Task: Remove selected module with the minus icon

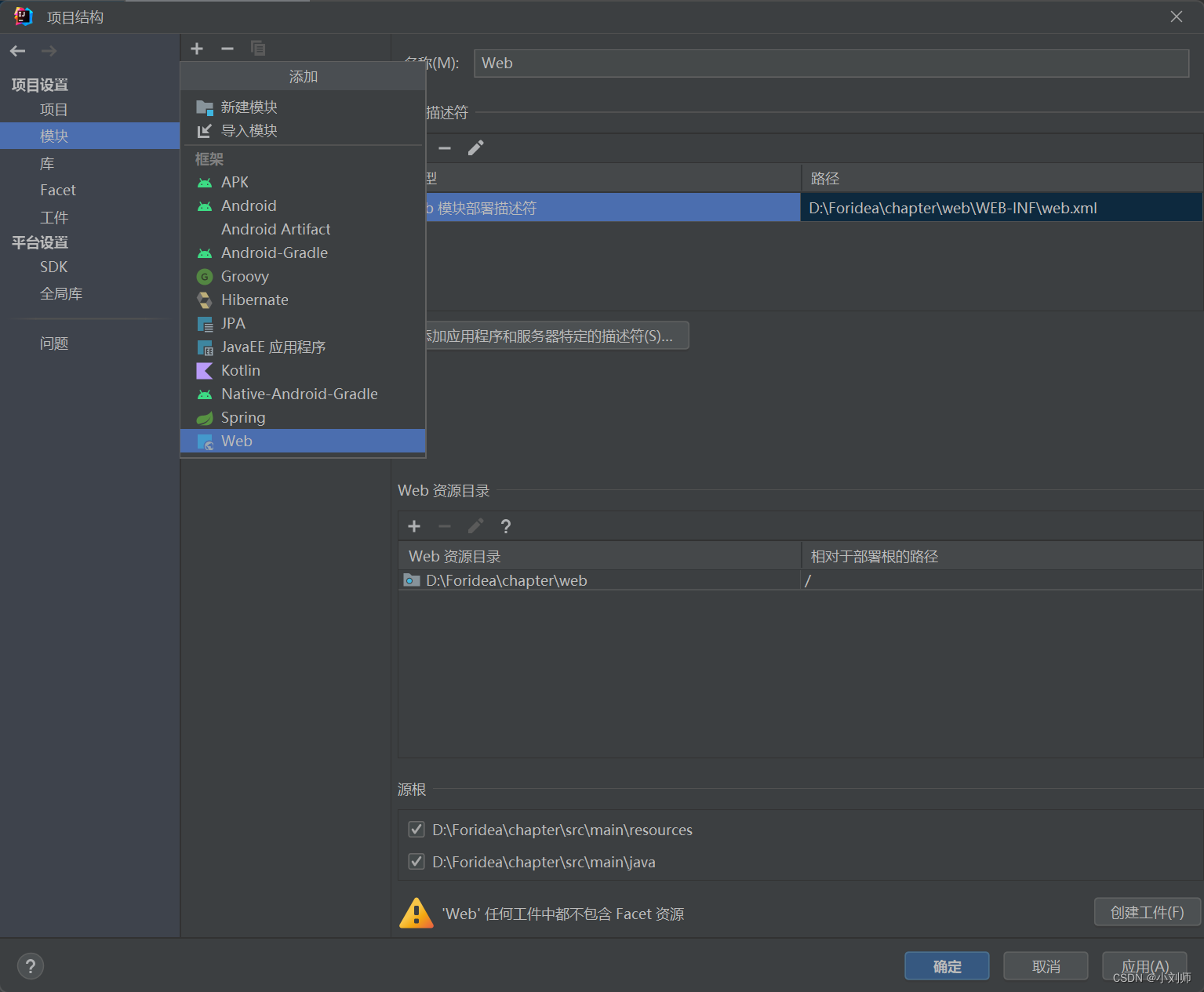Action: pos(227,48)
